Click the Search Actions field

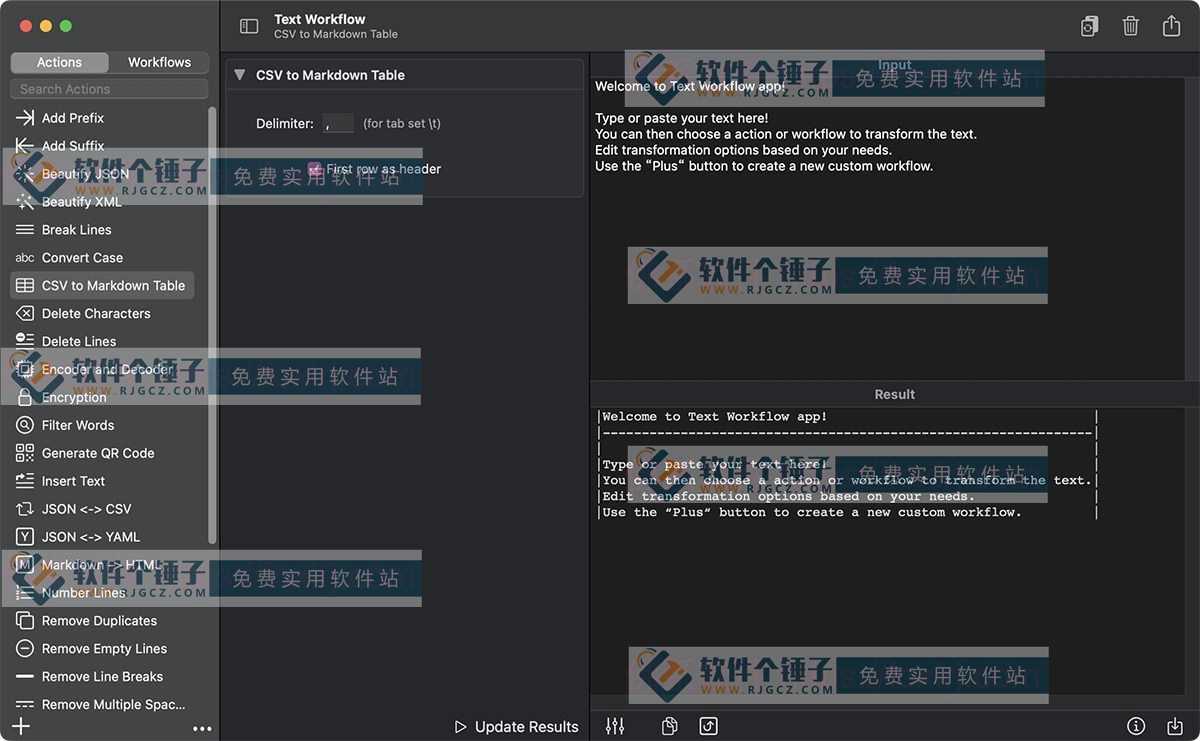click(x=110, y=89)
